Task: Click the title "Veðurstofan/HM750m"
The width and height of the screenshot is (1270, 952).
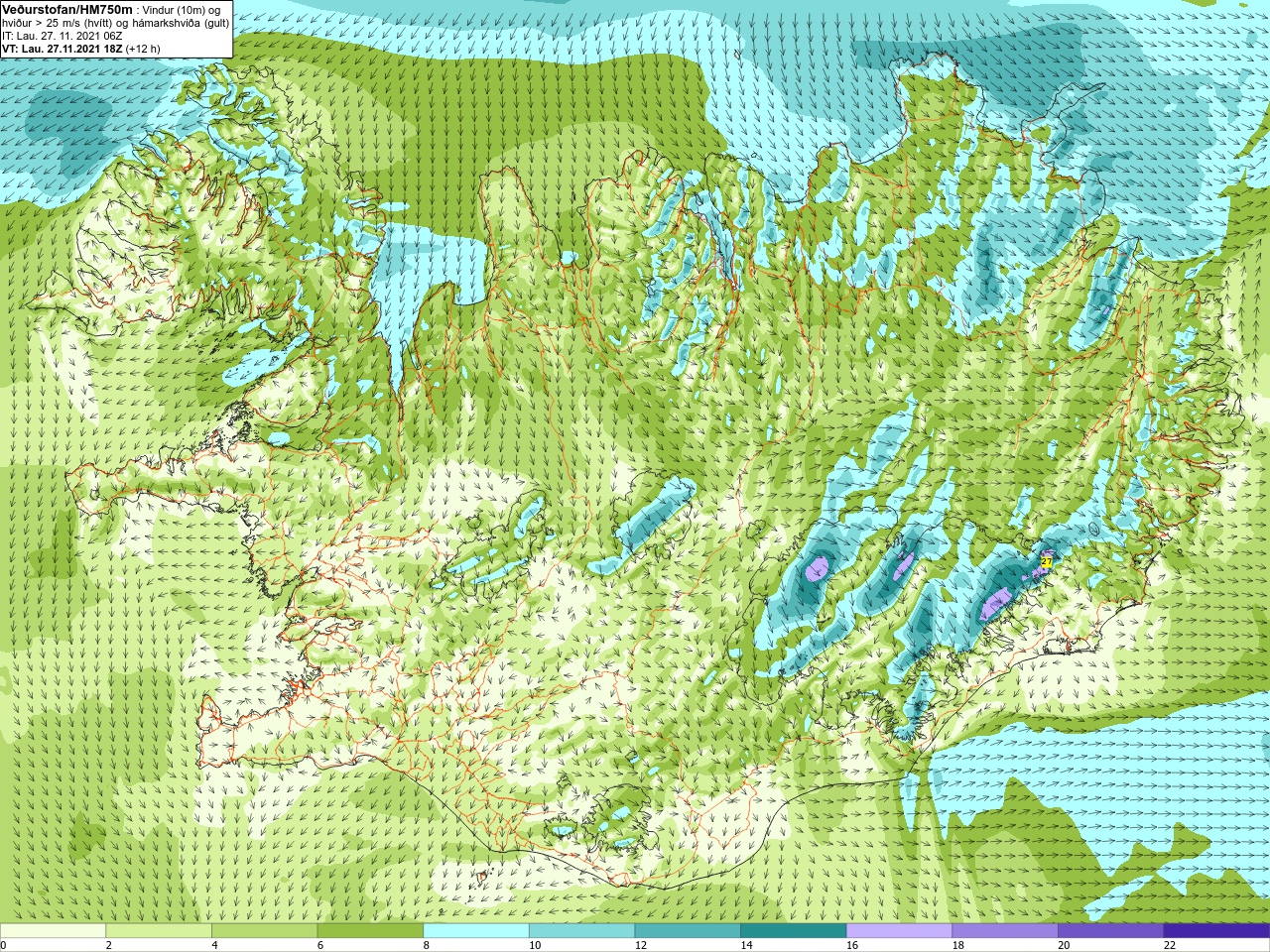Action: pyautogui.click(x=67, y=9)
